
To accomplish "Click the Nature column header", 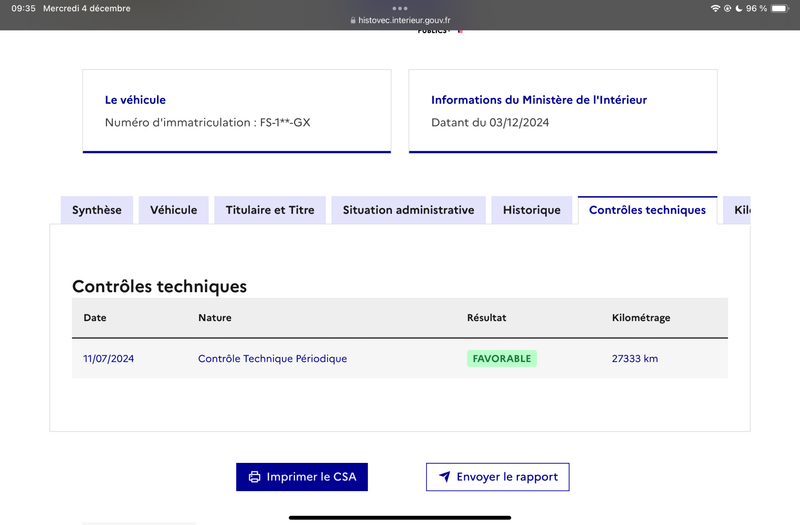I will 215,318.
